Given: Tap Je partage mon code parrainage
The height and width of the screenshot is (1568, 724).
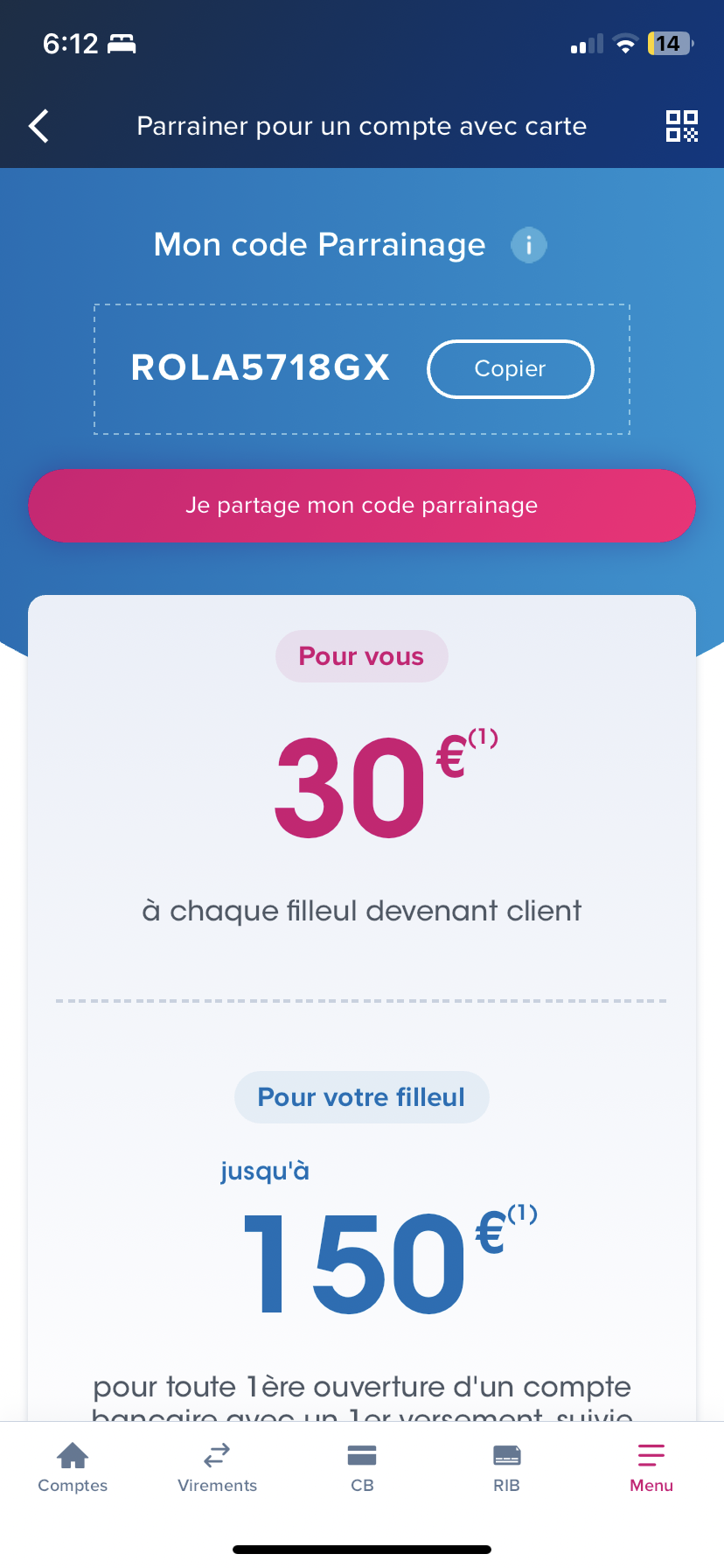Looking at the screenshot, I should (x=362, y=506).
